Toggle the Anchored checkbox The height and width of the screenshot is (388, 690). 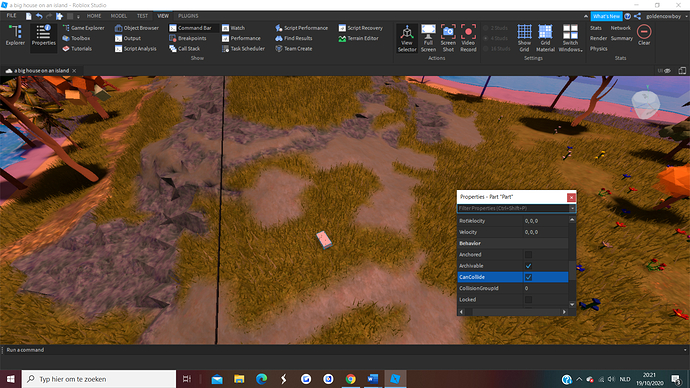click(529, 255)
